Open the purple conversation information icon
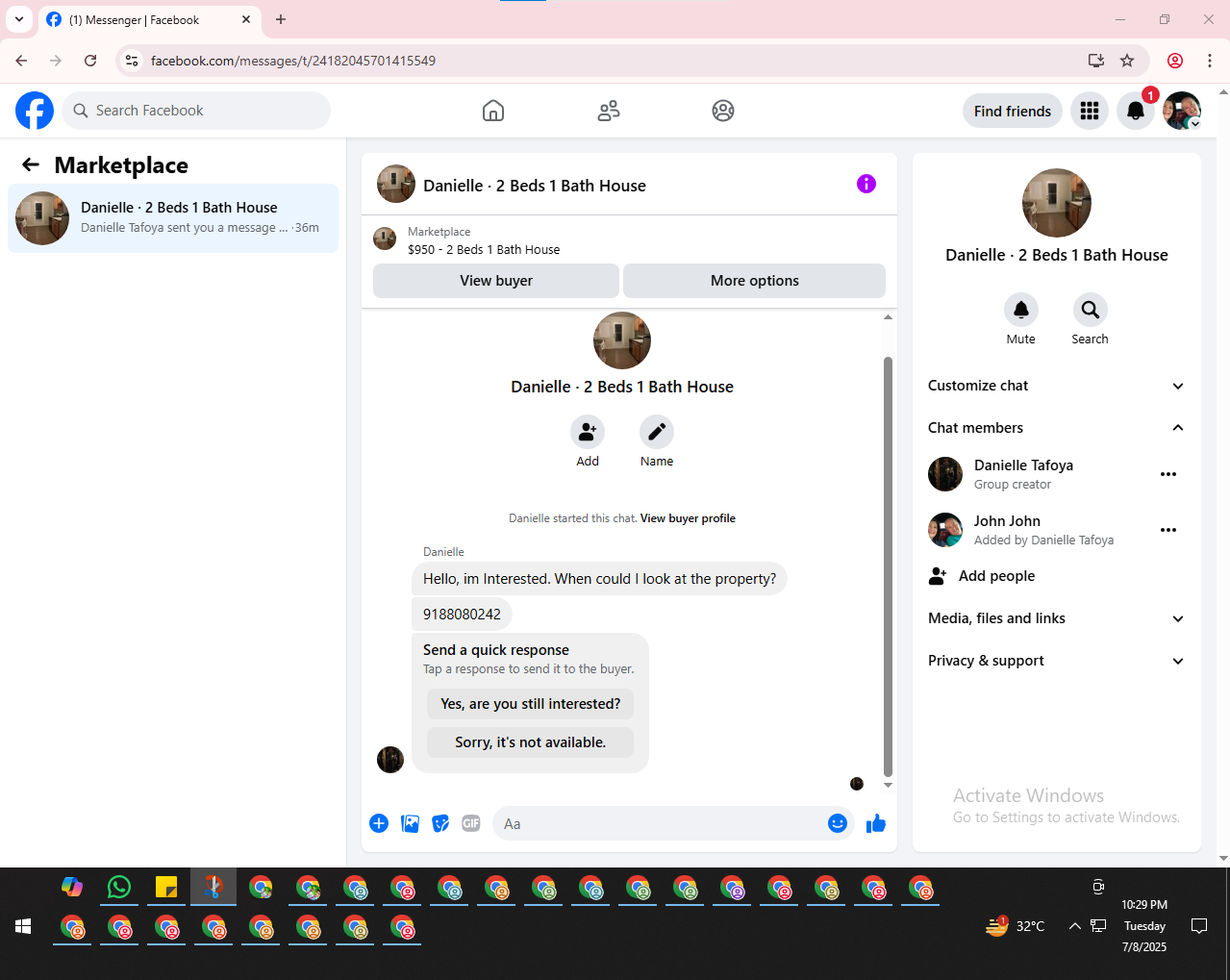 coord(866,184)
